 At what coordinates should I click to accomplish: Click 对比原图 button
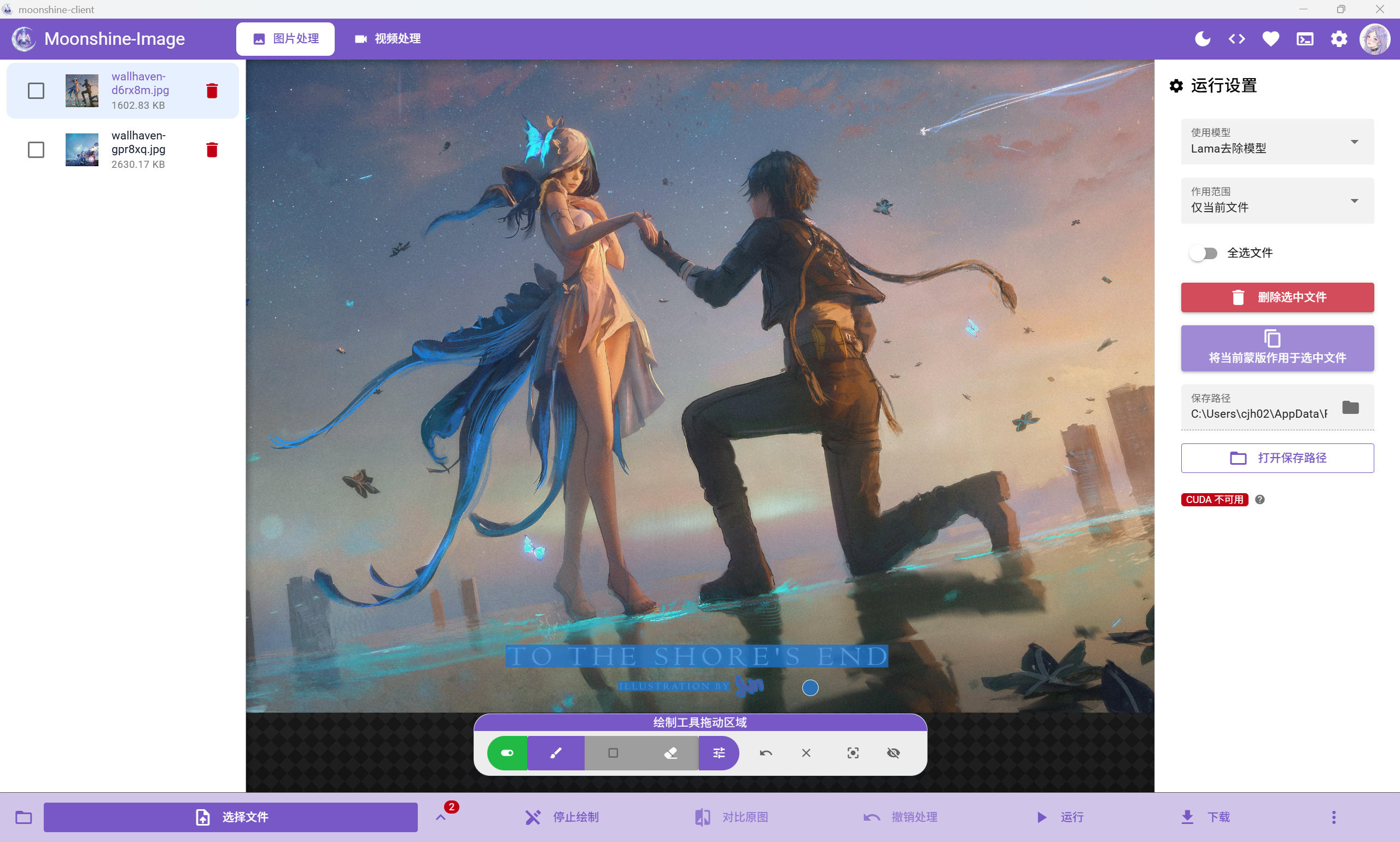click(x=731, y=817)
